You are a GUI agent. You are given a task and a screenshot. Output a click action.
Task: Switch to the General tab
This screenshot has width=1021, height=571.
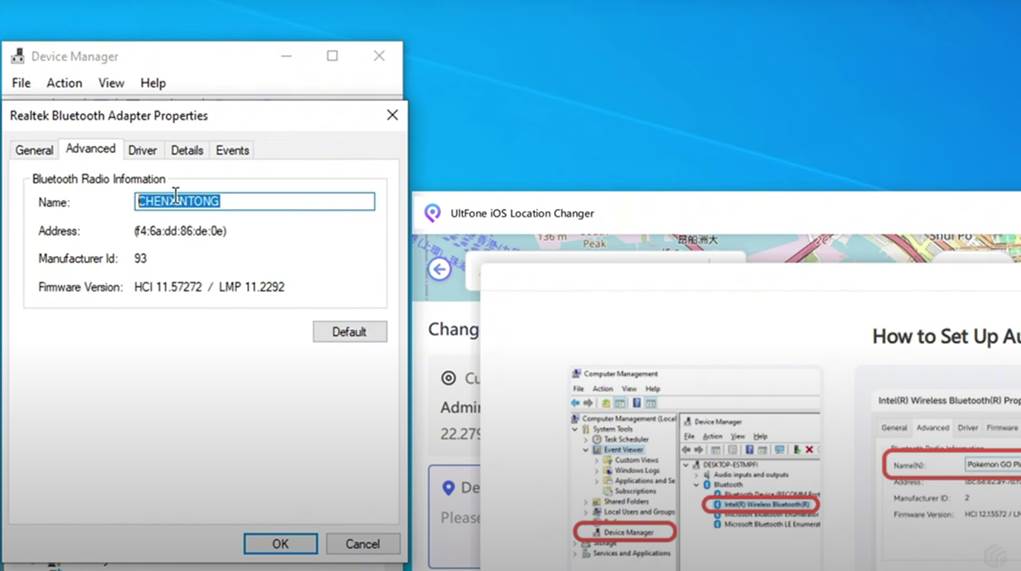(34, 150)
